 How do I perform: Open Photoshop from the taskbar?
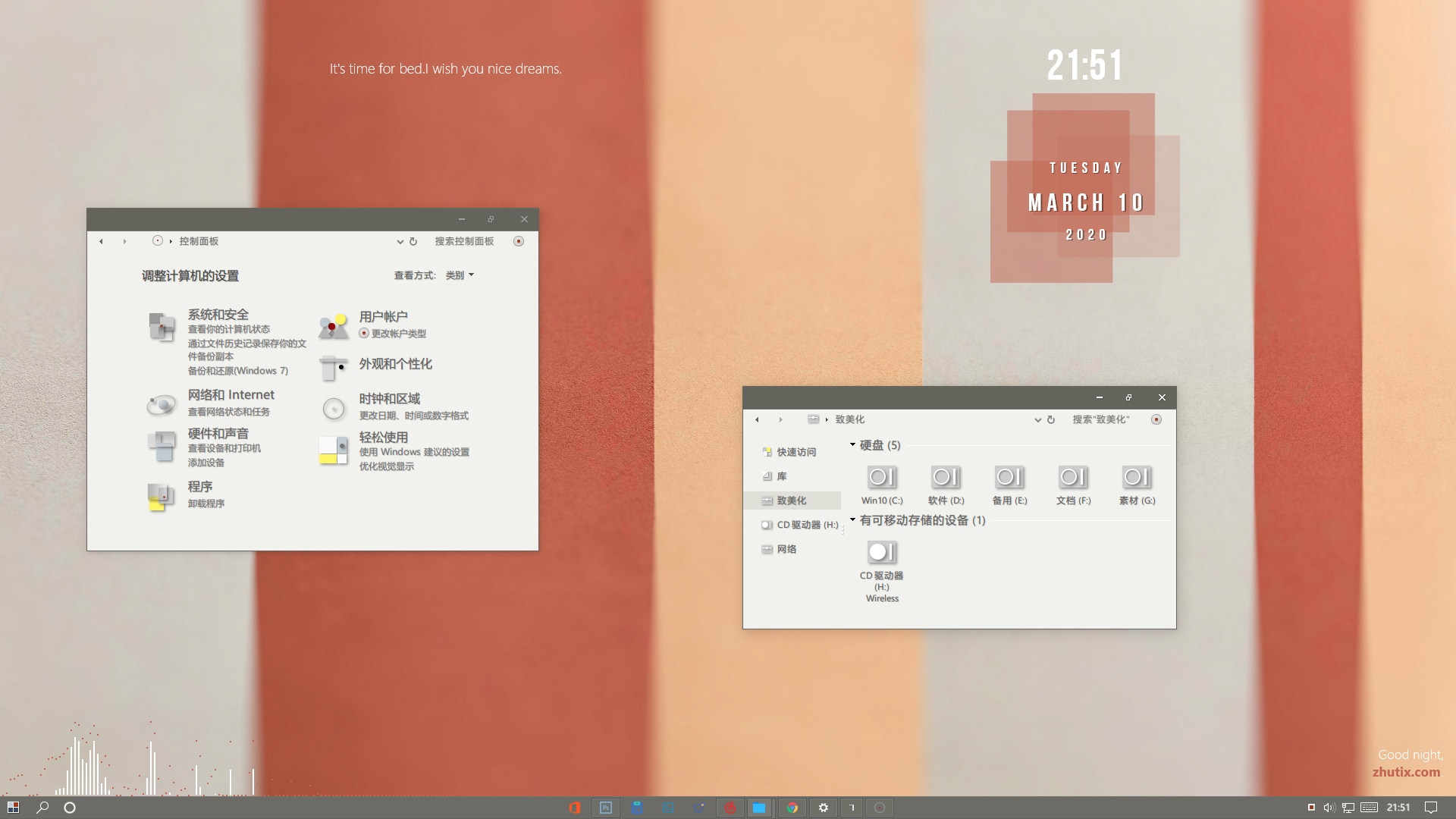606,808
